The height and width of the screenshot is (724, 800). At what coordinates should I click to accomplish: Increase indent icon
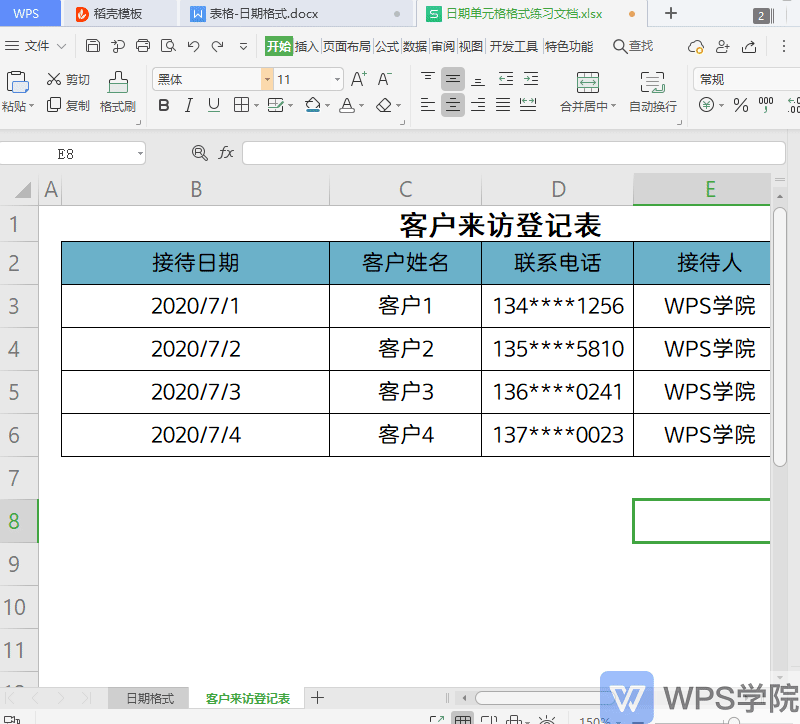(531, 79)
